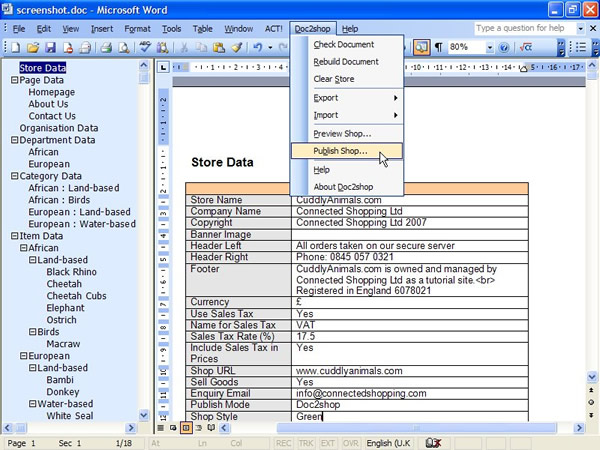
Task: Collapse Item Data tree node
Action: coord(14,236)
